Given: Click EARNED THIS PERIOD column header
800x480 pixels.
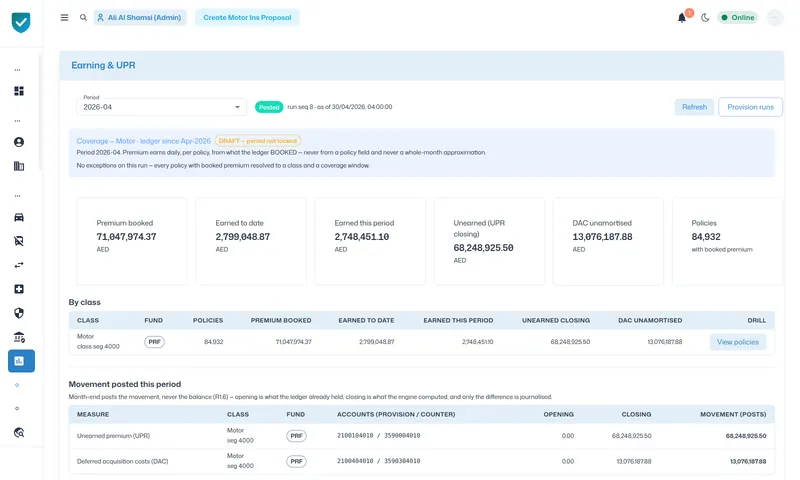Looking at the screenshot, I should point(458,320).
